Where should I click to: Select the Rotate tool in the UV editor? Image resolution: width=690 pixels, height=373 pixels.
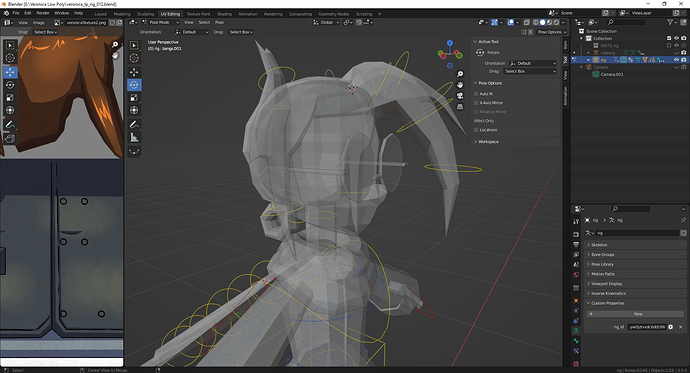pyautogui.click(x=10, y=85)
